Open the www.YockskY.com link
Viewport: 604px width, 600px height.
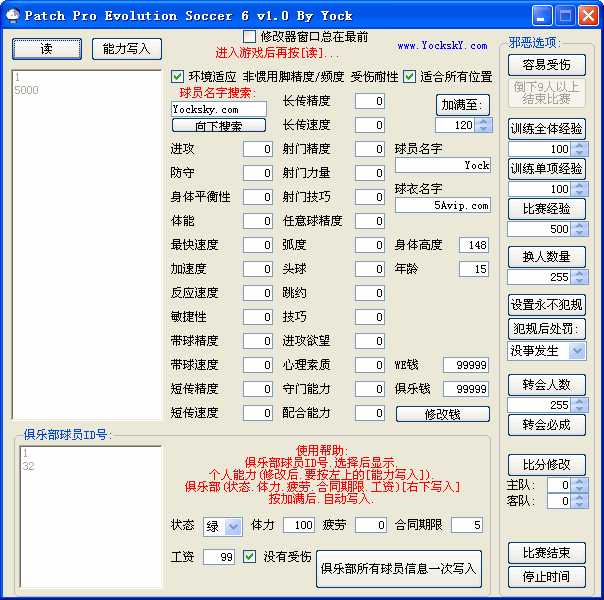[442, 46]
